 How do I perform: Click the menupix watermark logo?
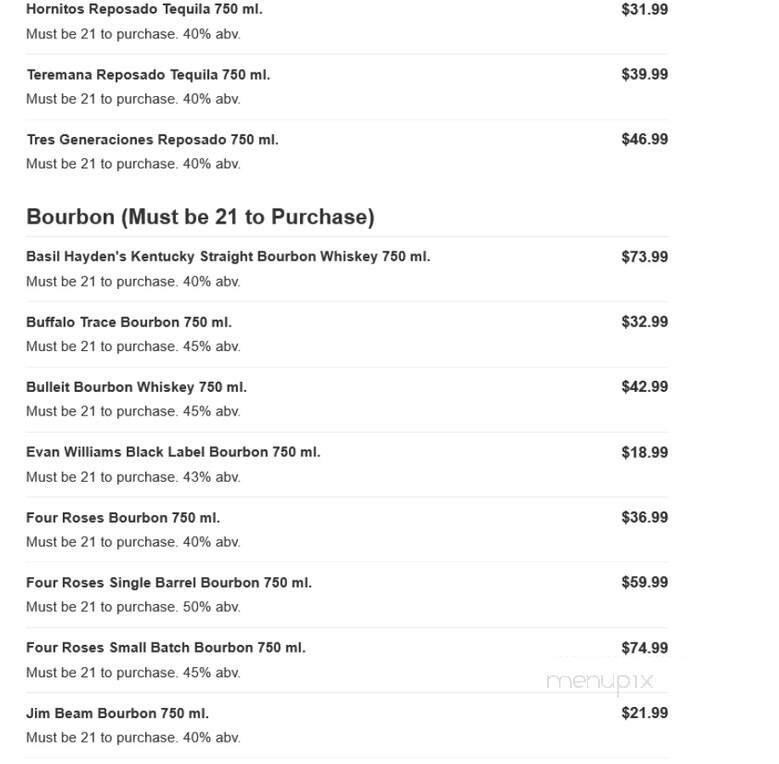coord(599,682)
